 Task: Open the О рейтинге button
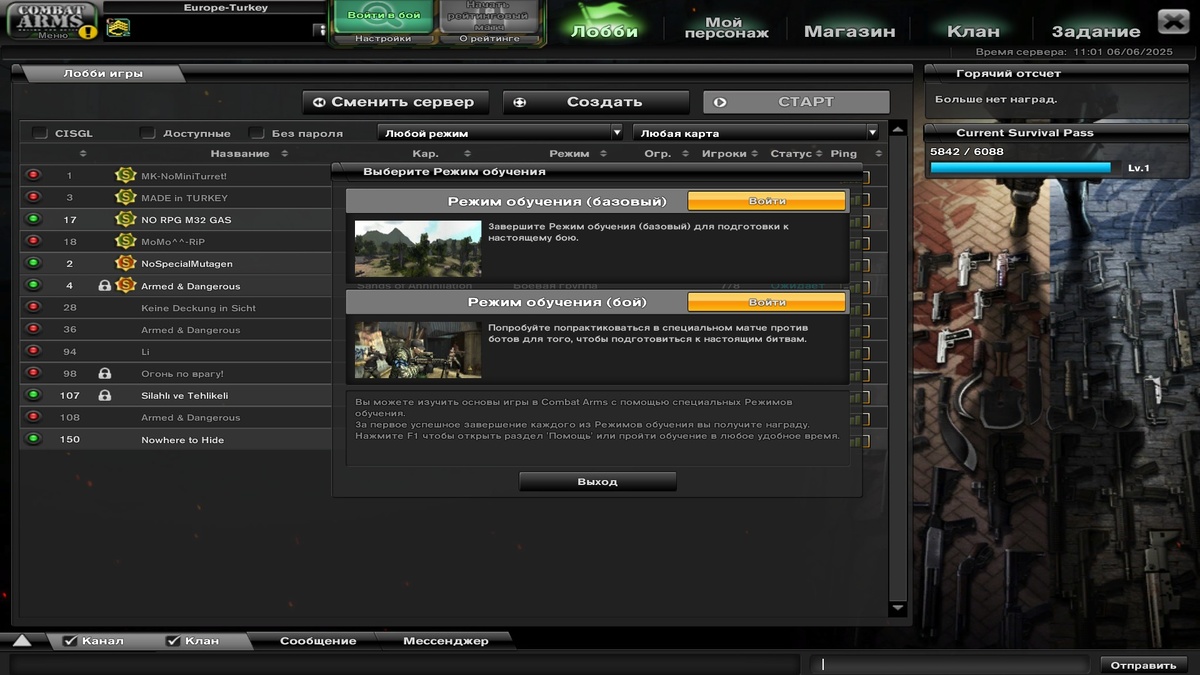tap(489, 39)
